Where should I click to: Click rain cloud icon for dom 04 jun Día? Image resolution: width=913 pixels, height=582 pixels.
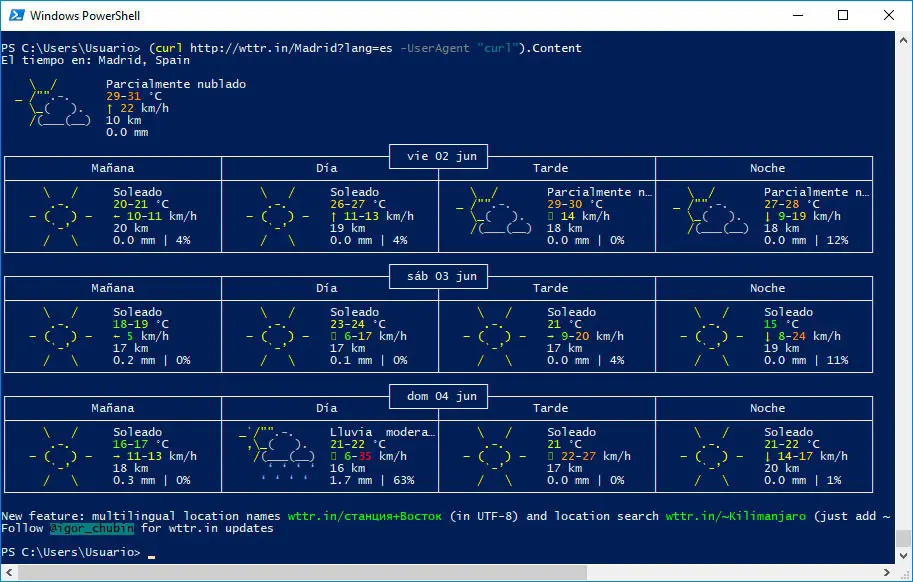[x=277, y=453]
